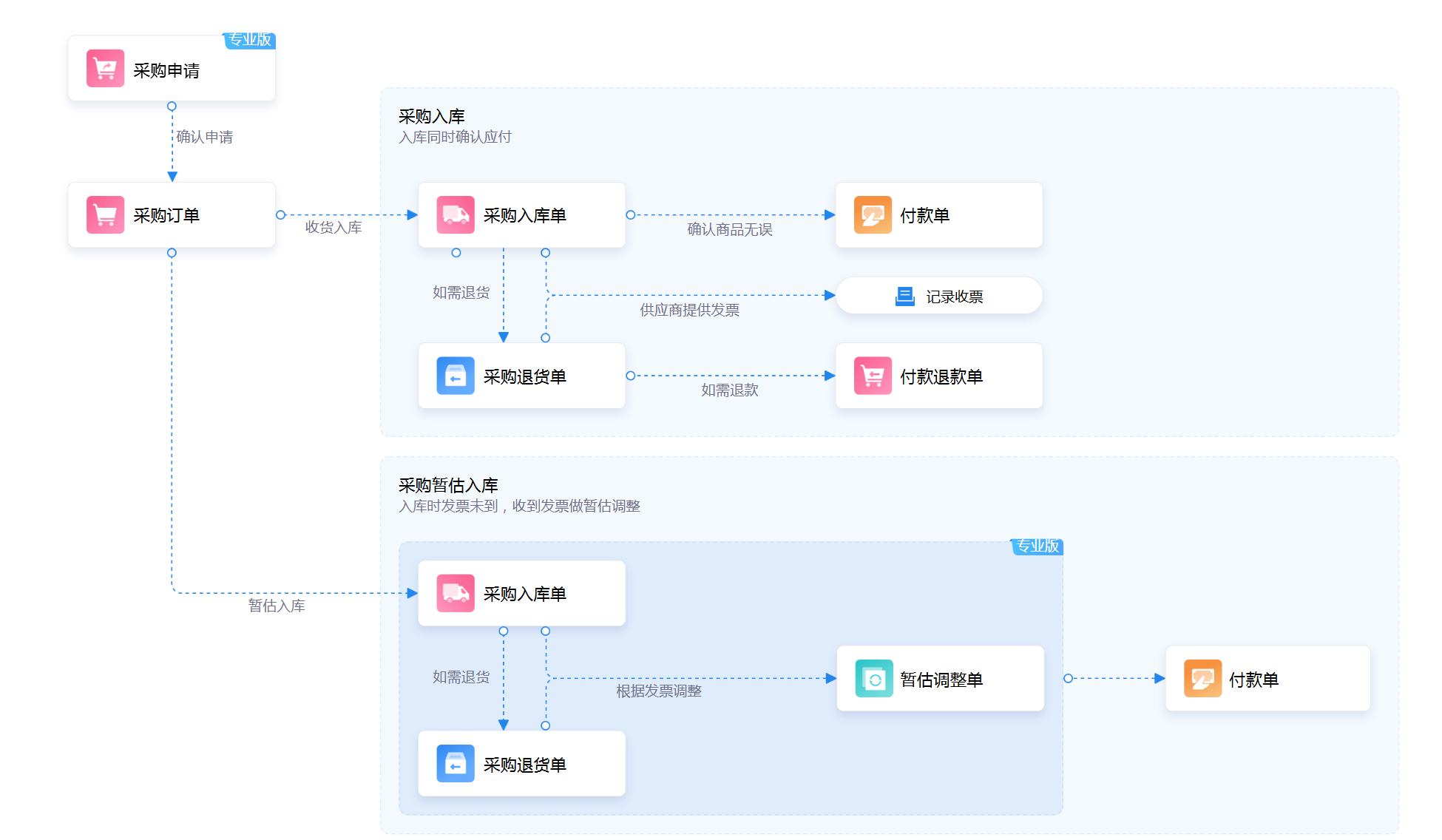
Task: Open the 暂估调整单 card
Action: 941,679
